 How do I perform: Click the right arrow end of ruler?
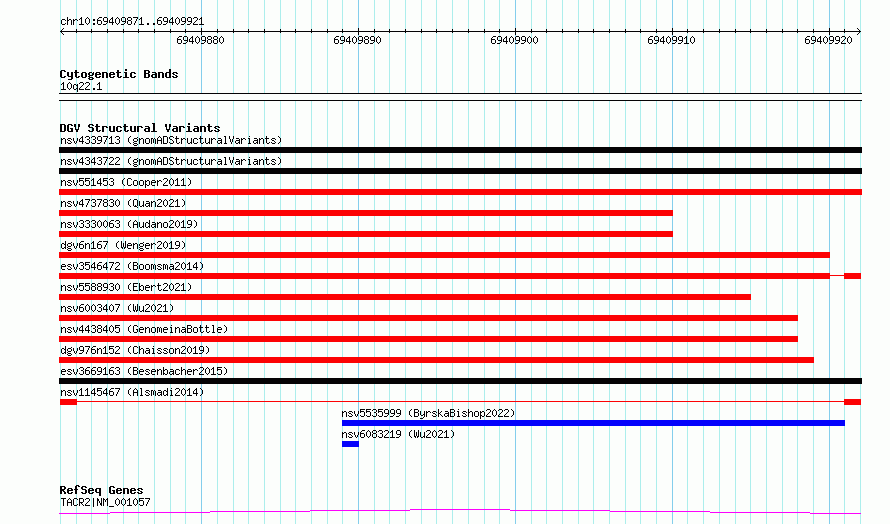point(859,31)
